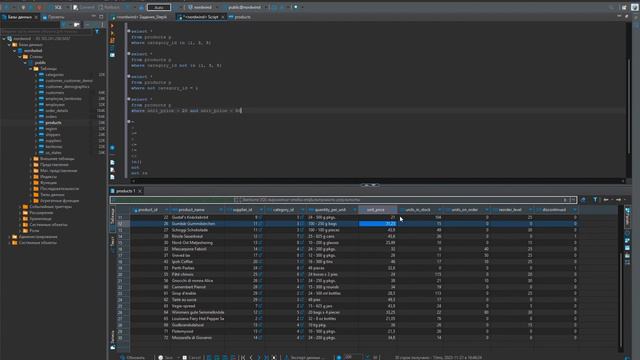Click the fetch size 200 field
Screen dimensions: 640x360
352,358
